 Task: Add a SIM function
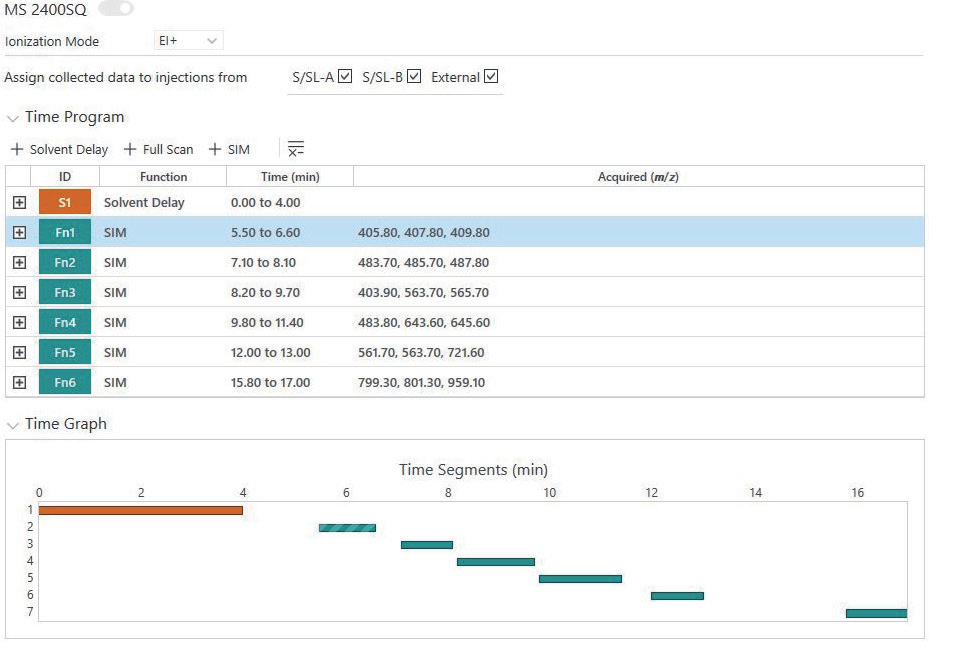[x=229, y=149]
